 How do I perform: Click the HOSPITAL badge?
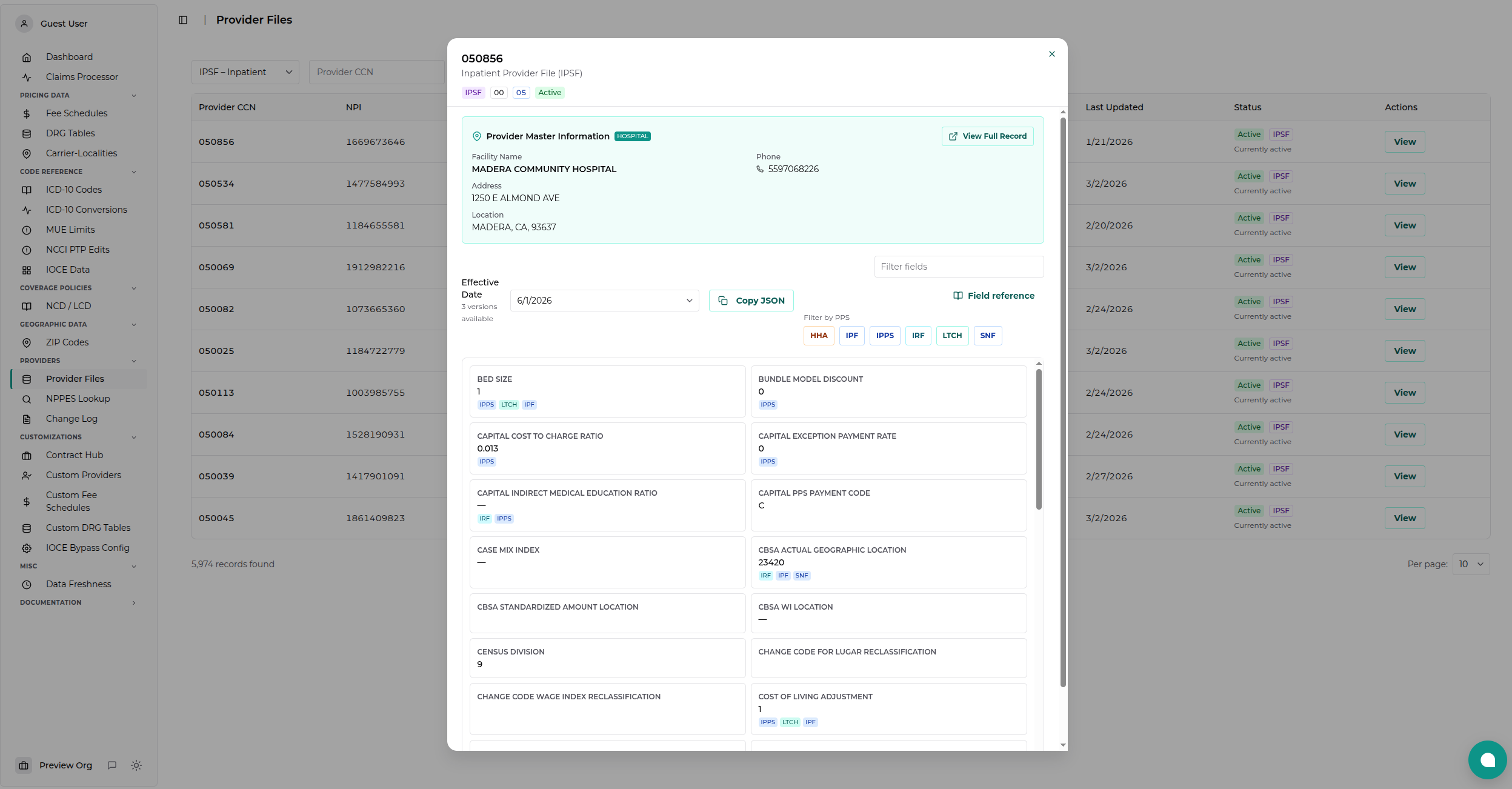(633, 136)
